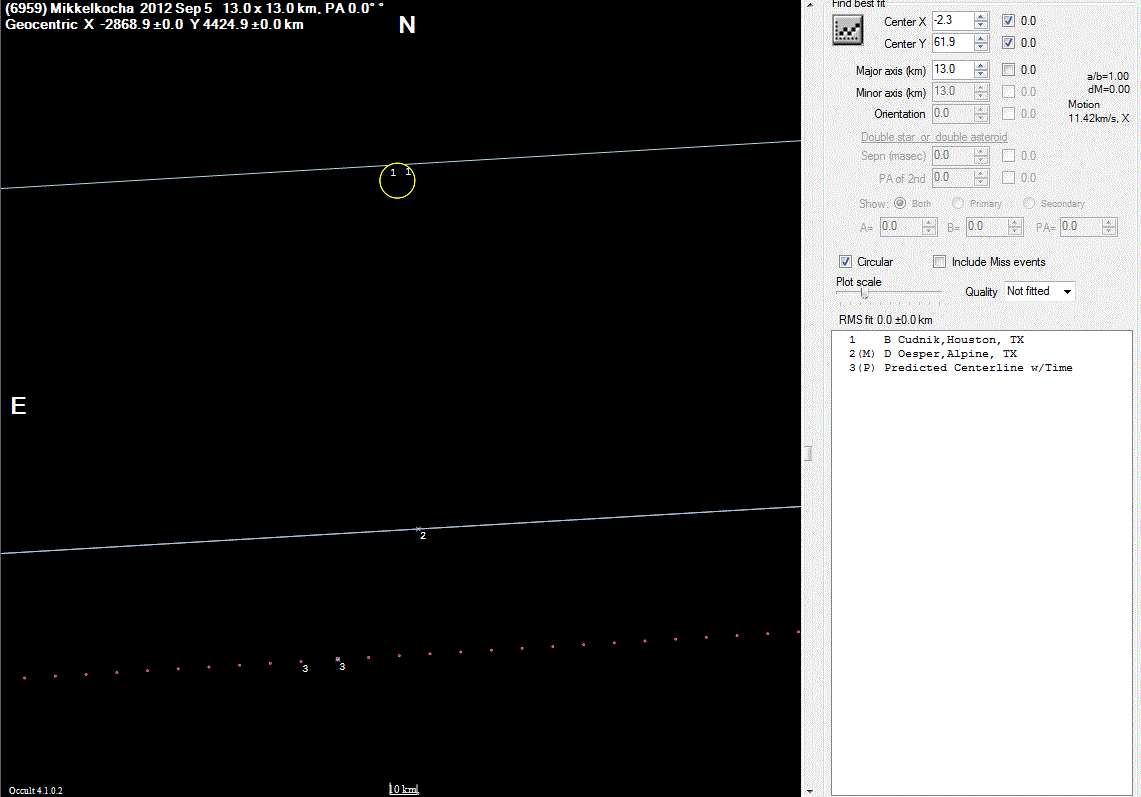The height and width of the screenshot is (797, 1141).
Task: Toggle the Orientation fit checkbox
Action: (1009, 114)
